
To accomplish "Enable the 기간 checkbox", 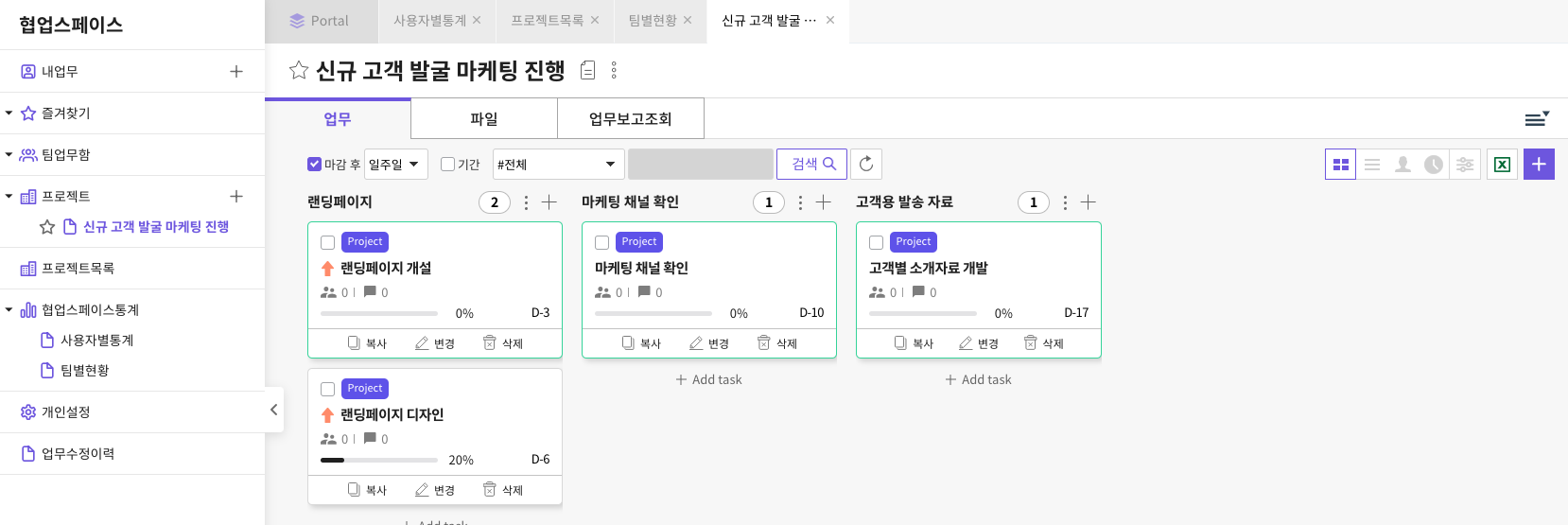I will [448, 165].
